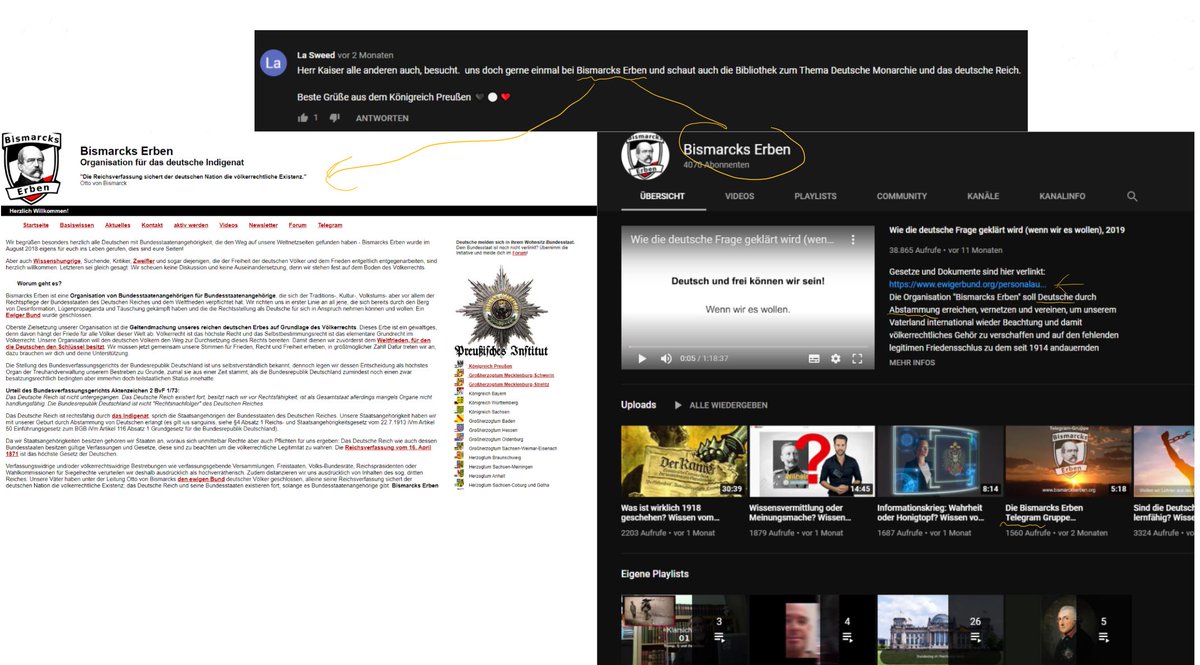
Task: Click 'Herzogtum Anhalt' in state list
Action: pyautogui.click(x=487, y=475)
